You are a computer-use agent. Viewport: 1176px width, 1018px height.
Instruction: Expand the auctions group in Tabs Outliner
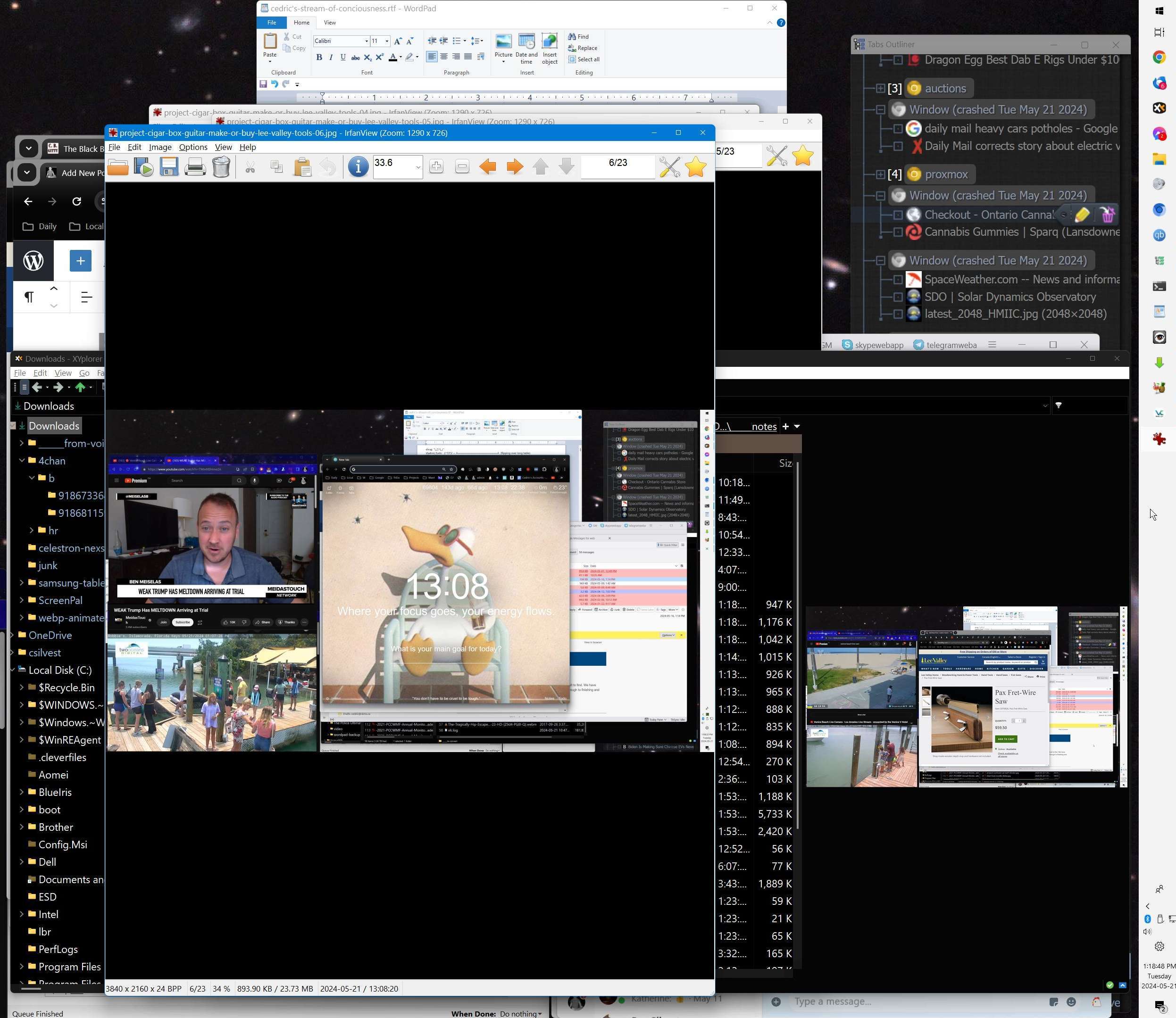880,89
